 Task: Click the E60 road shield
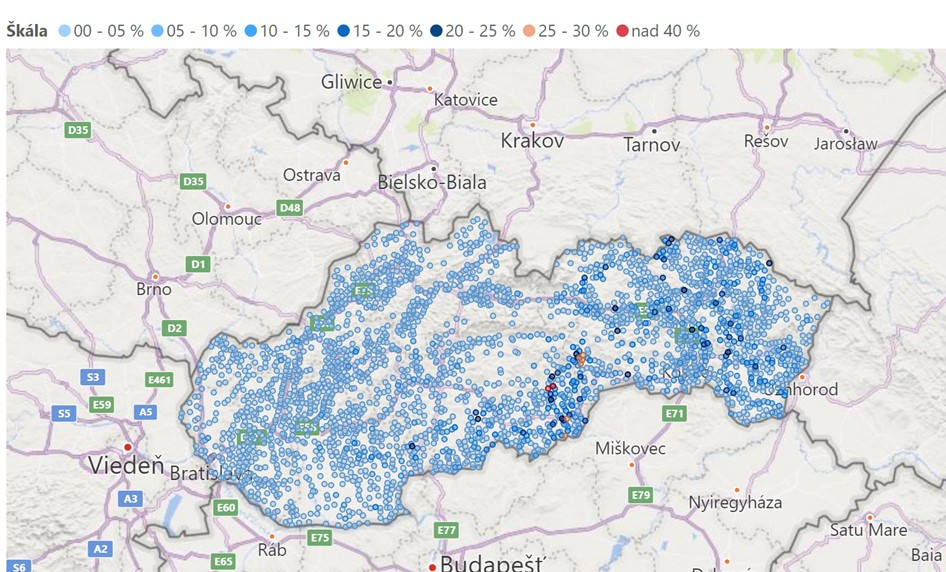point(226,508)
